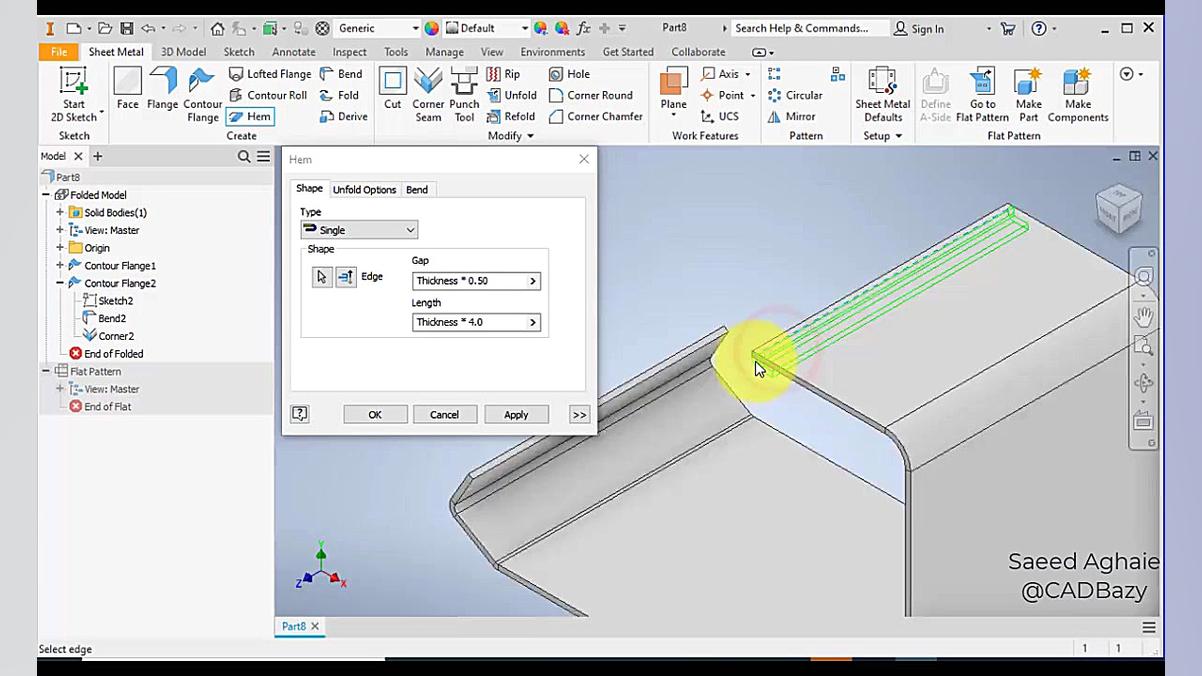
Task: Open the Environments ribbon tab
Action: click(x=552, y=52)
